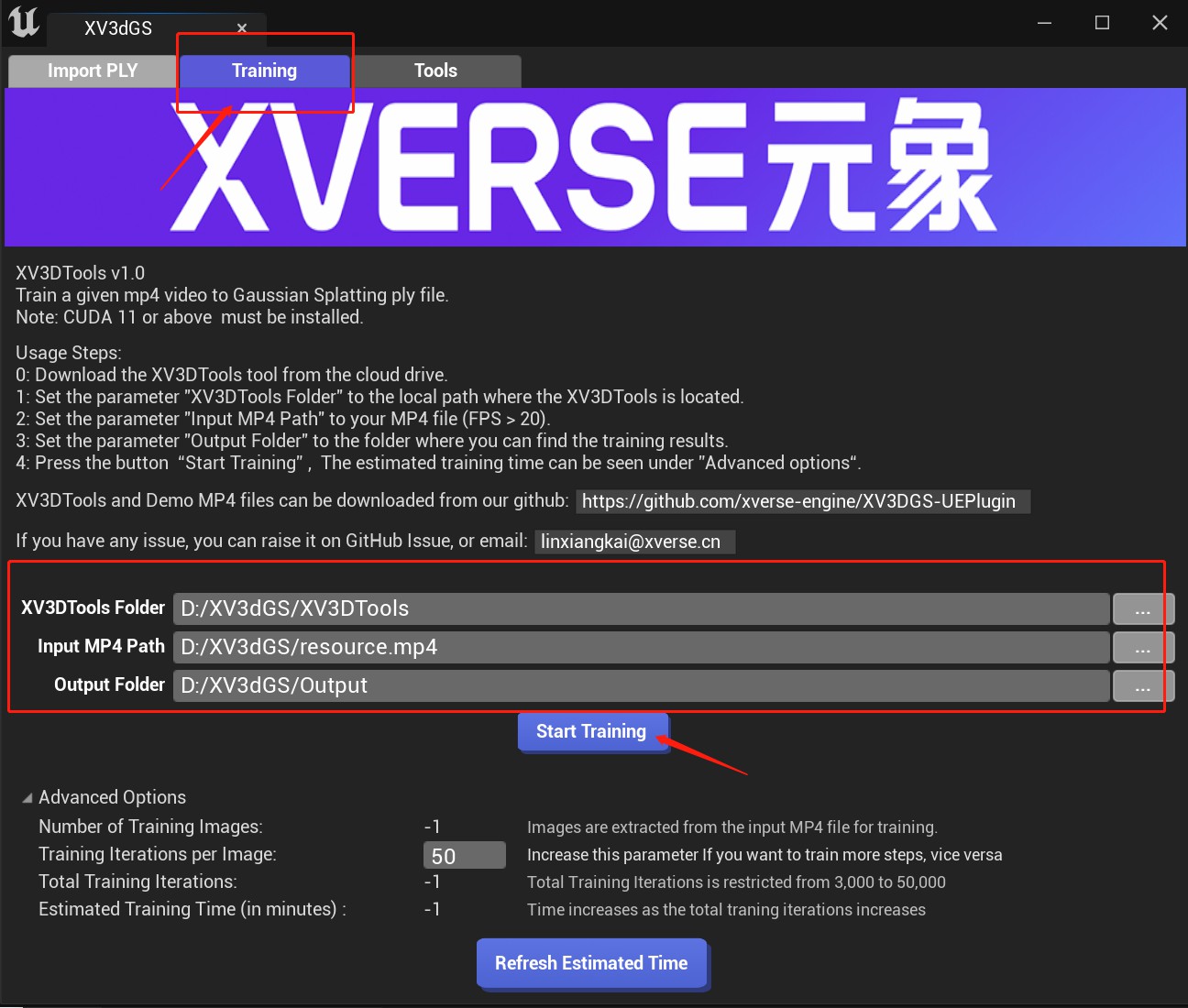Open the Training tab

pos(264,71)
